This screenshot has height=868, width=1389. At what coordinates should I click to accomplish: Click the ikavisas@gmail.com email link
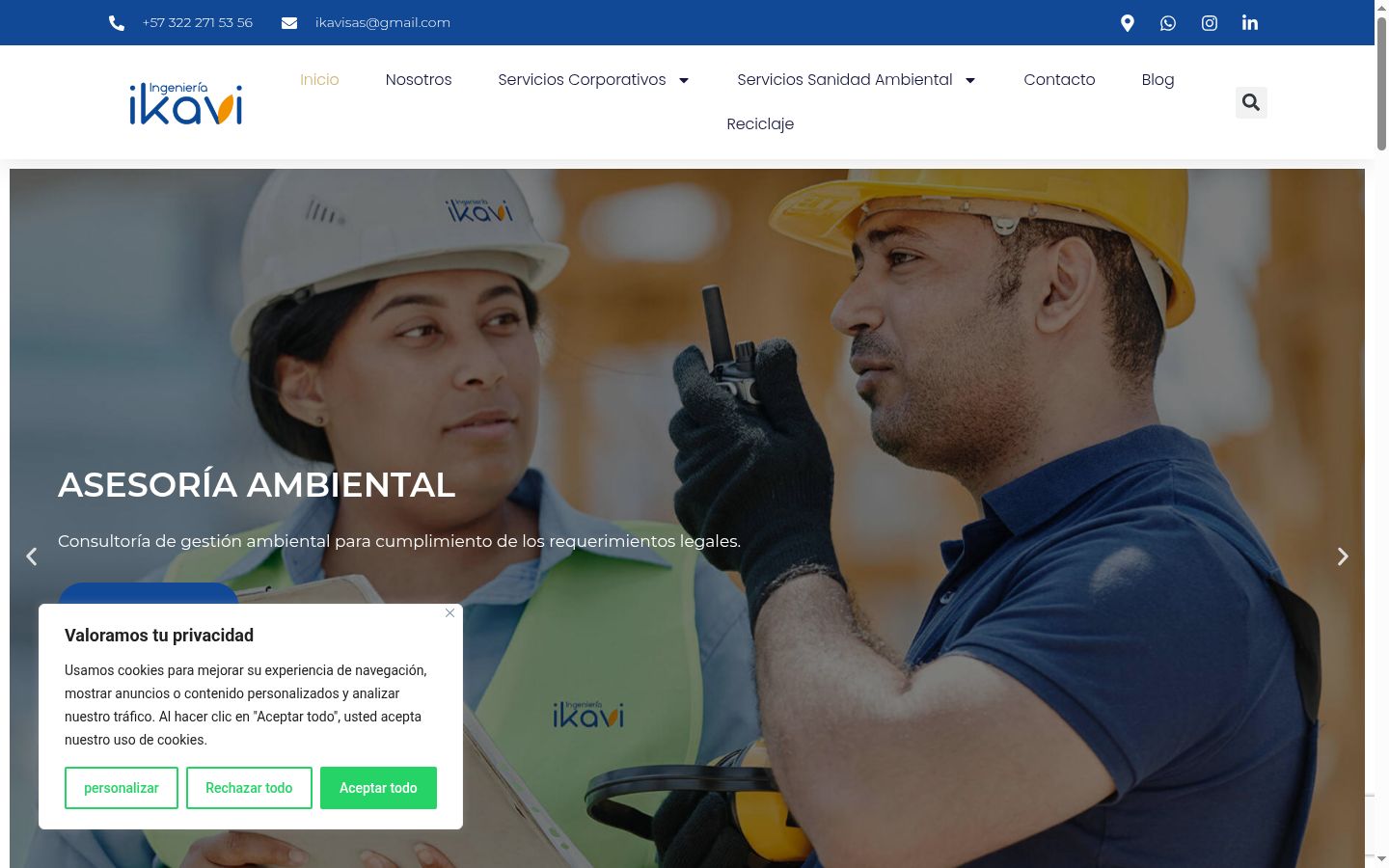point(383,23)
